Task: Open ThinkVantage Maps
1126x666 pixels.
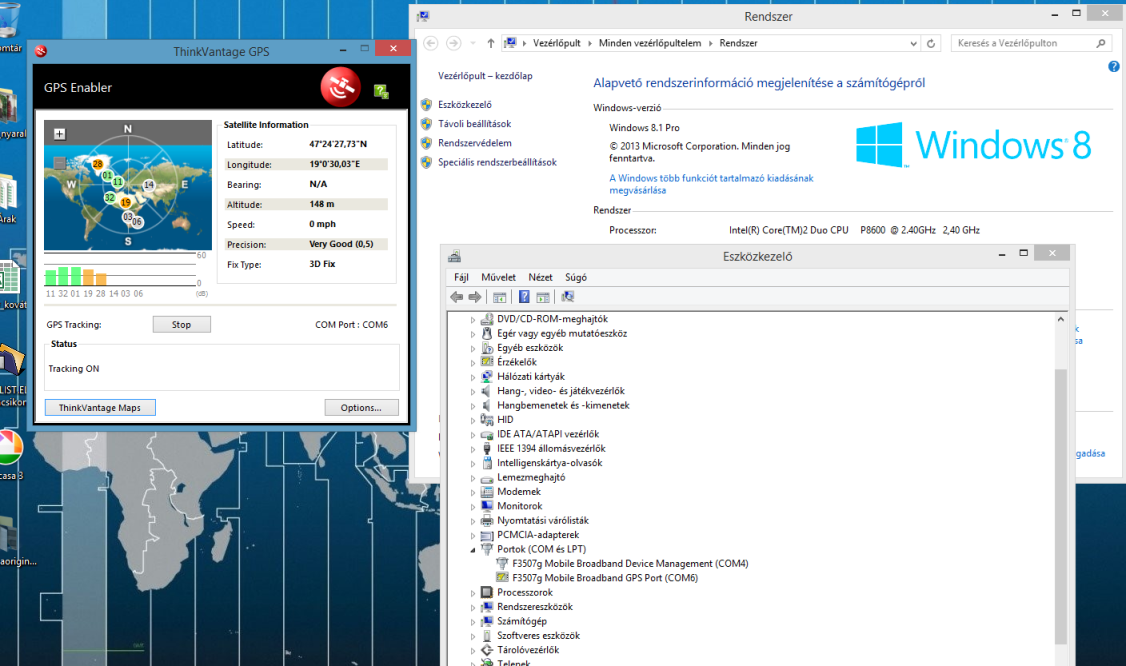Action: 100,407
